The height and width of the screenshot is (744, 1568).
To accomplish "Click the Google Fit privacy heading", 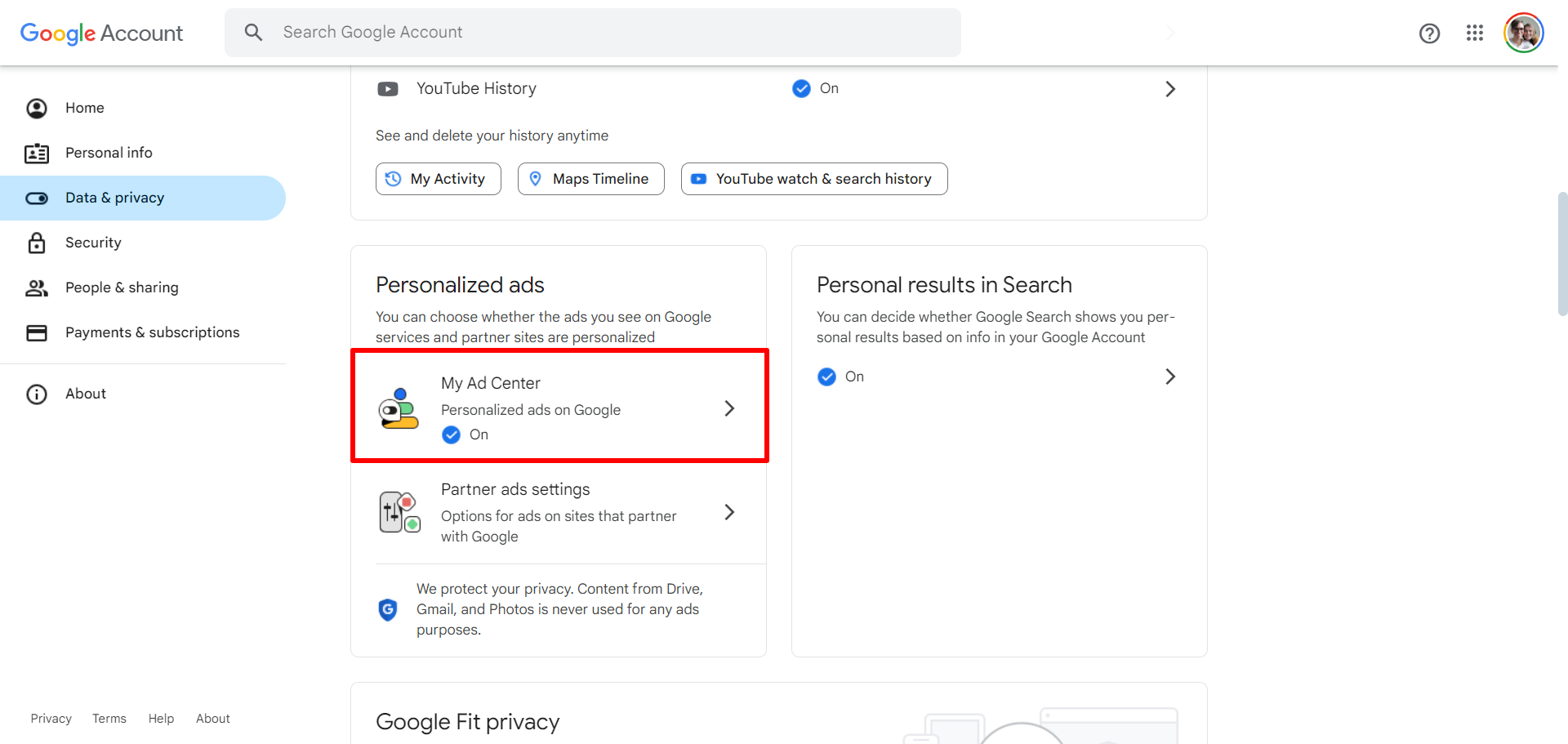I will tap(468, 722).
